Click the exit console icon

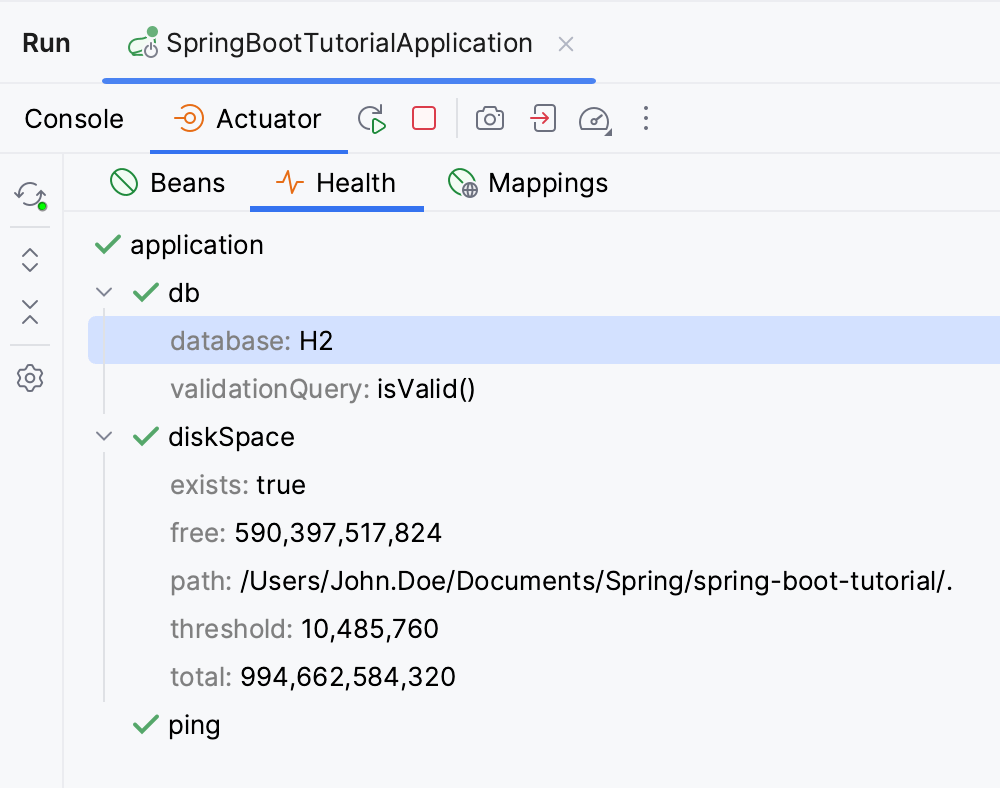click(541, 118)
